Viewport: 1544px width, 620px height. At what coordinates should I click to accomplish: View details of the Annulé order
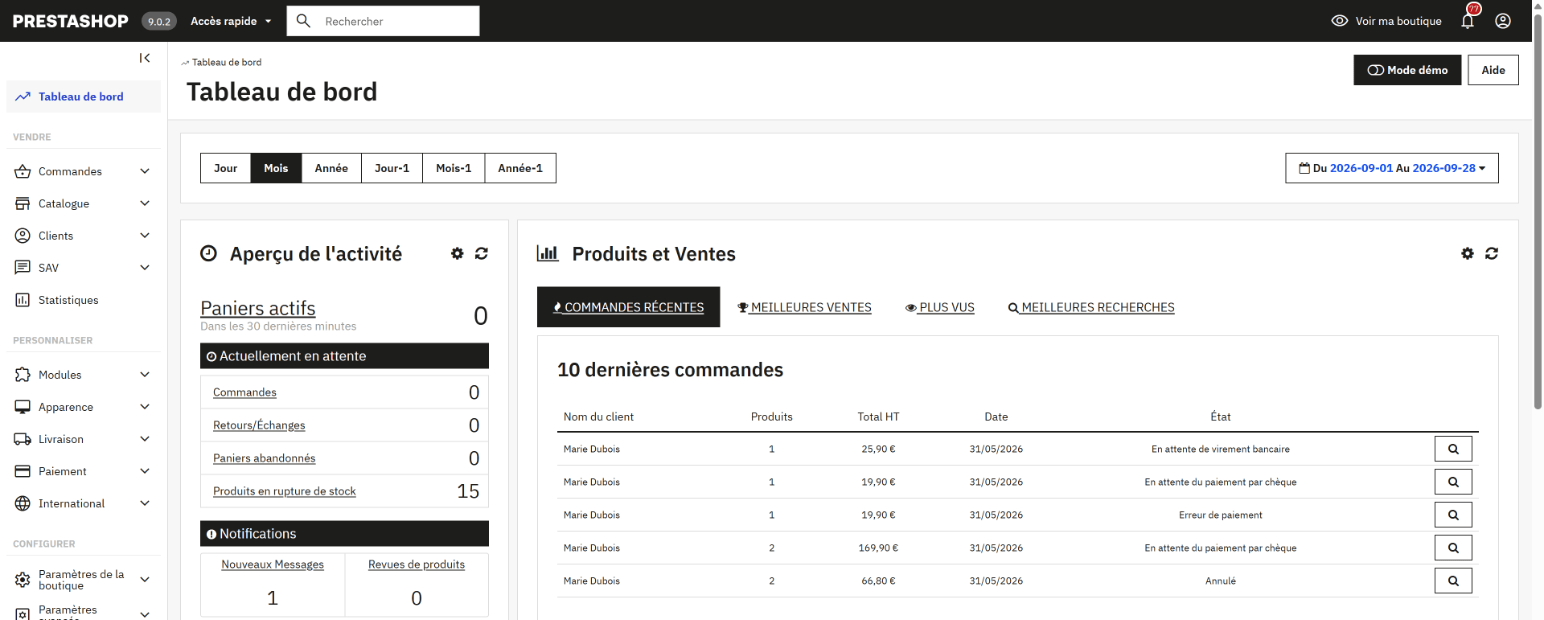(1453, 581)
